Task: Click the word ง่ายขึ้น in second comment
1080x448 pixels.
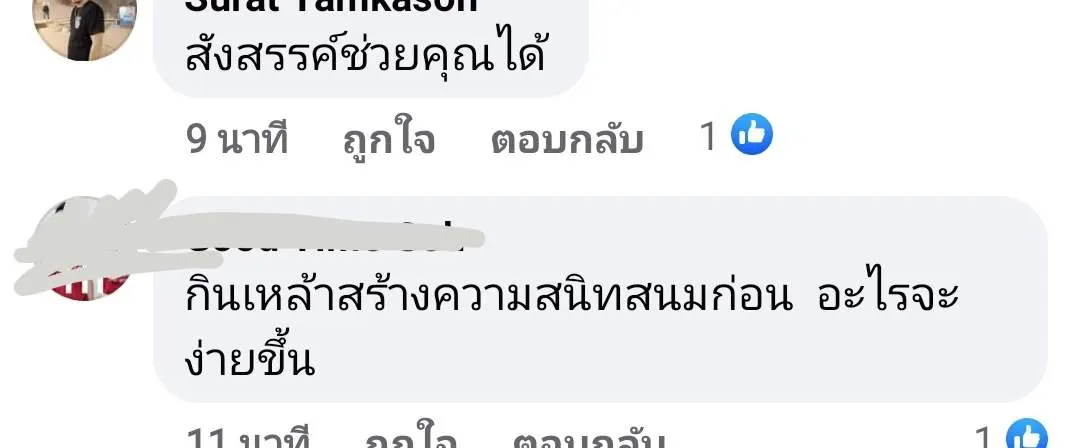Action: coord(249,358)
